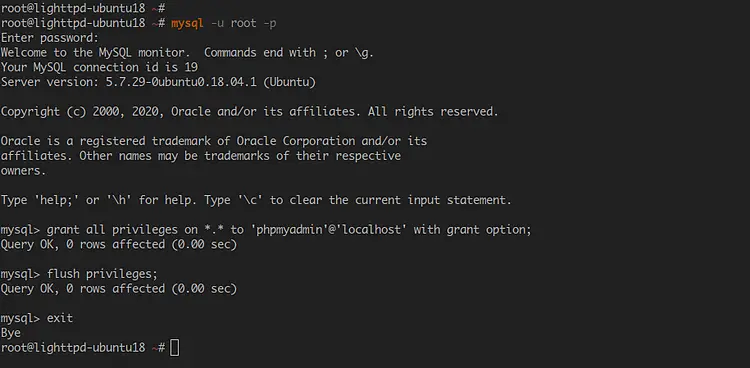
Task: Click the first 'Query OK, 0 rows affected' line
Action: 119,245
